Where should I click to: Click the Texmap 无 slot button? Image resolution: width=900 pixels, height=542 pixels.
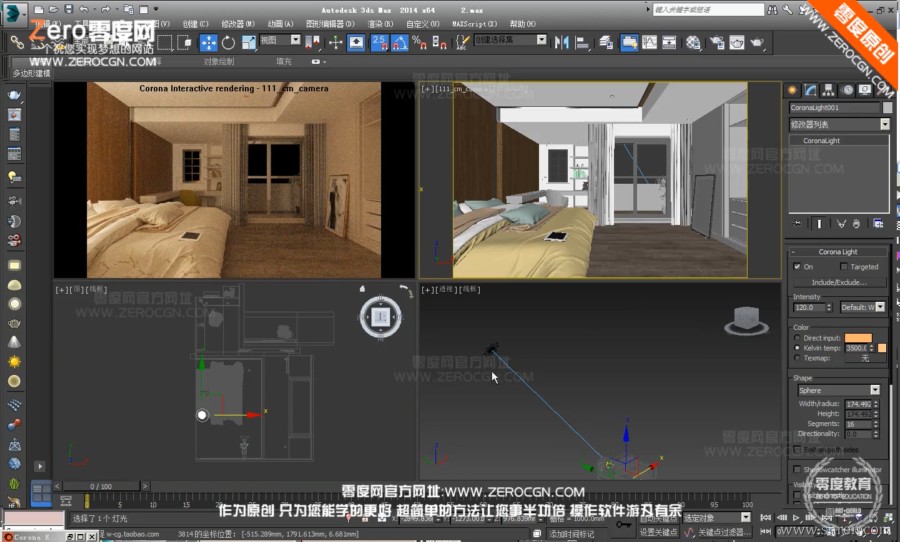click(865, 358)
